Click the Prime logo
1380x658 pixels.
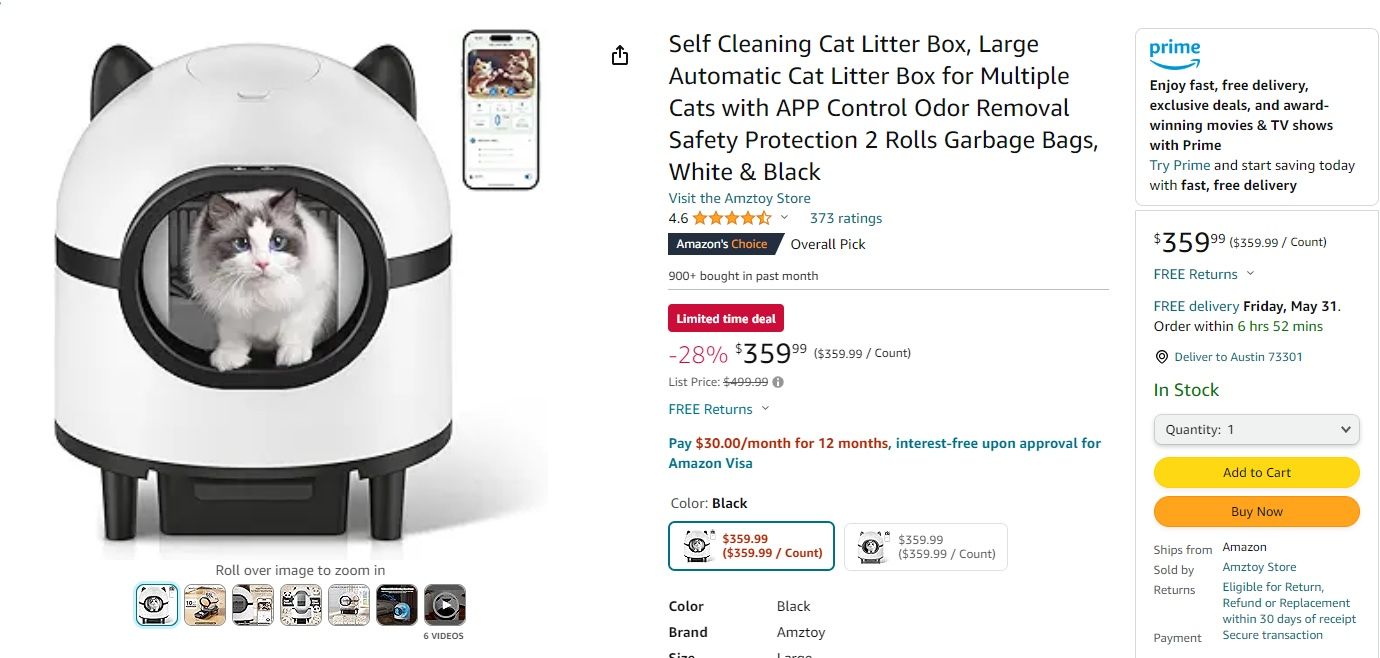pyautogui.click(x=1174, y=52)
